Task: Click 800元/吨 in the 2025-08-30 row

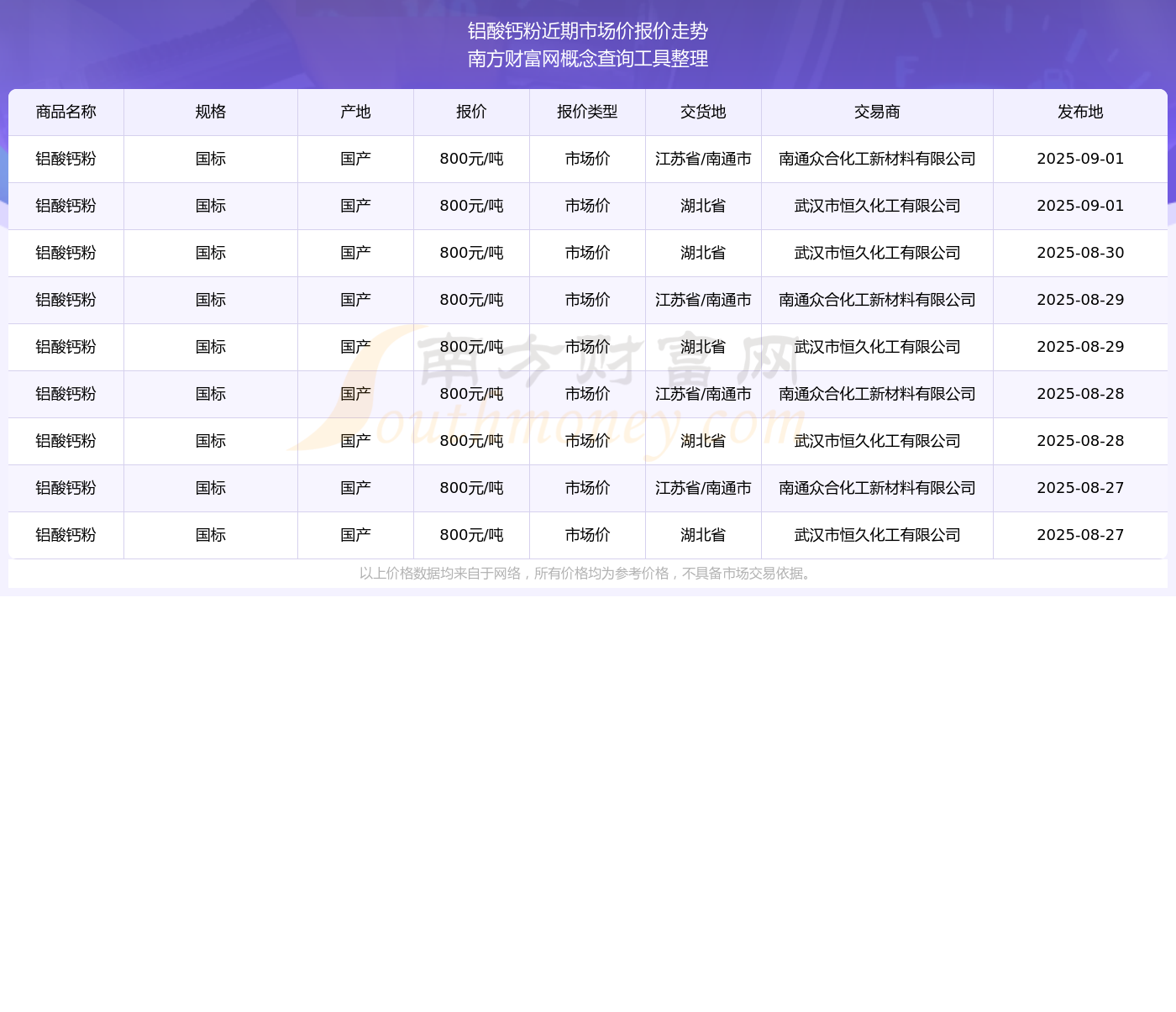Action: click(471, 253)
